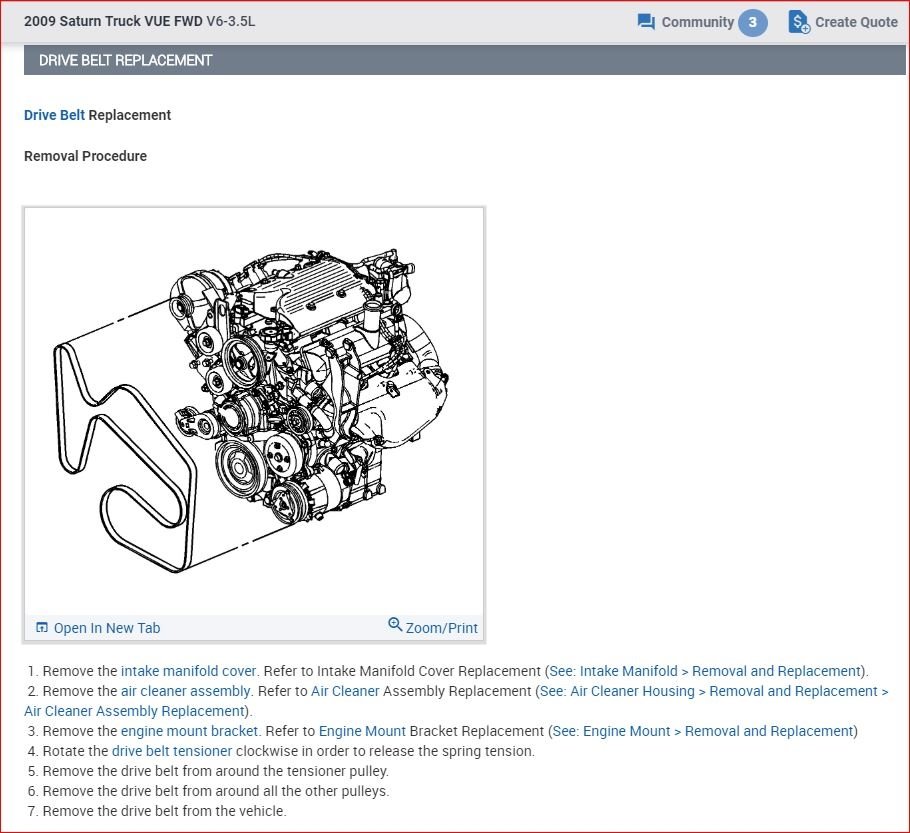This screenshot has height=833, width=910.
Task: Click the Open In New Tab link
Action: 107,628
